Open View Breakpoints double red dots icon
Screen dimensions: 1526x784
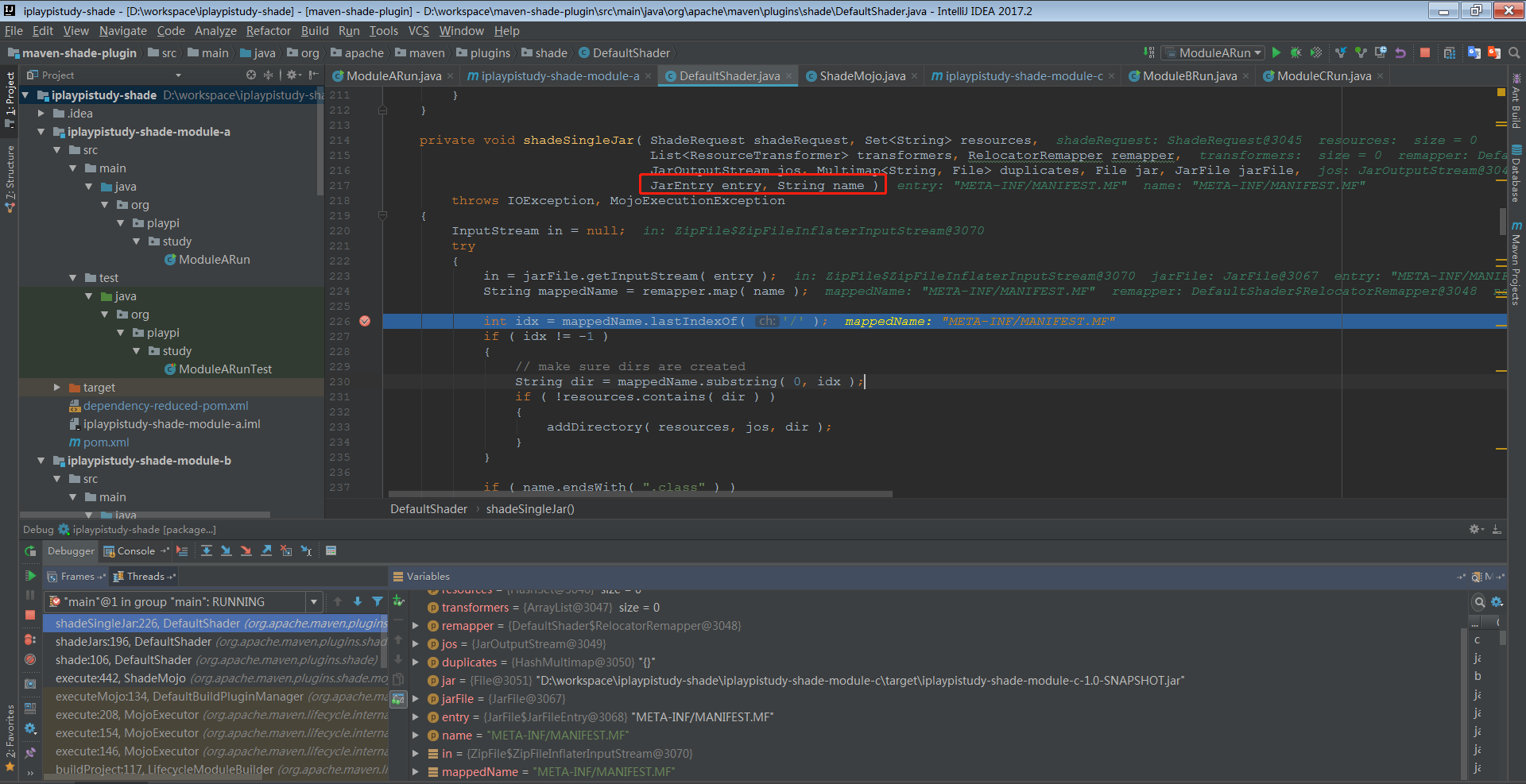coord(30,639)
